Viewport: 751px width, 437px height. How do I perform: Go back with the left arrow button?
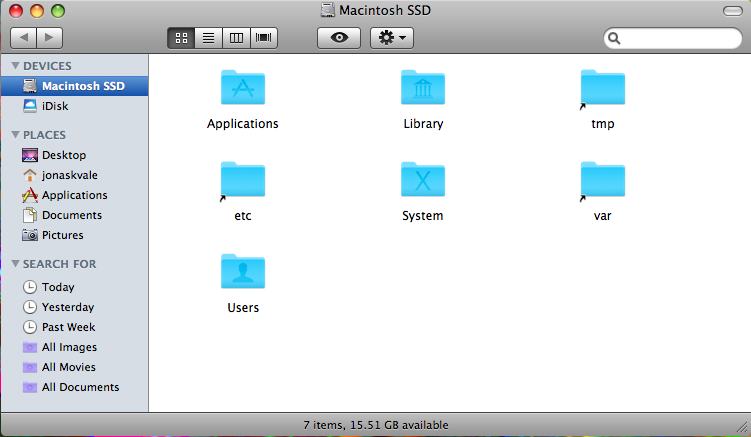pos(23,37)
